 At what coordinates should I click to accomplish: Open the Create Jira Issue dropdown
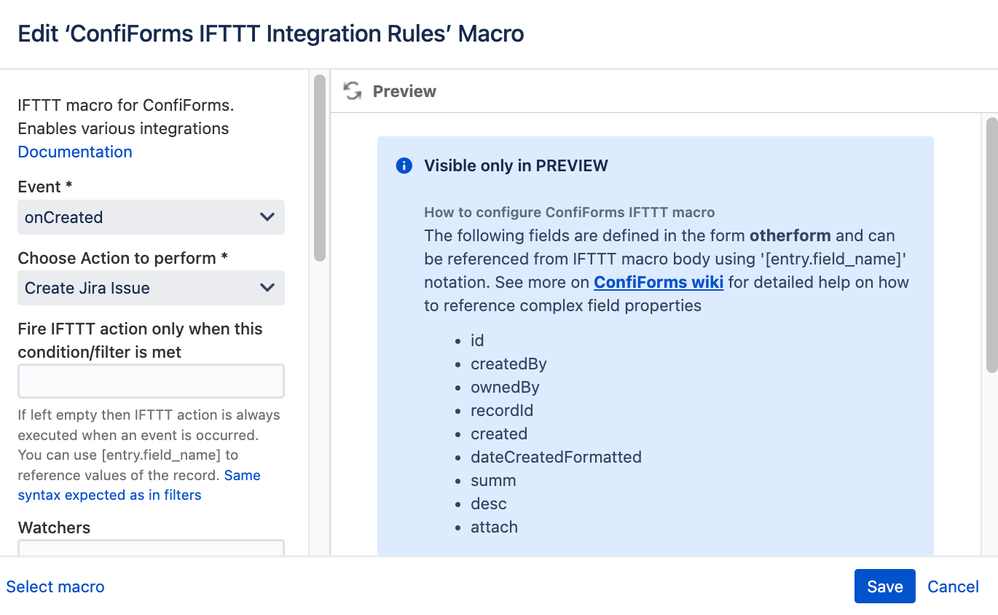(x=151, y=288)
